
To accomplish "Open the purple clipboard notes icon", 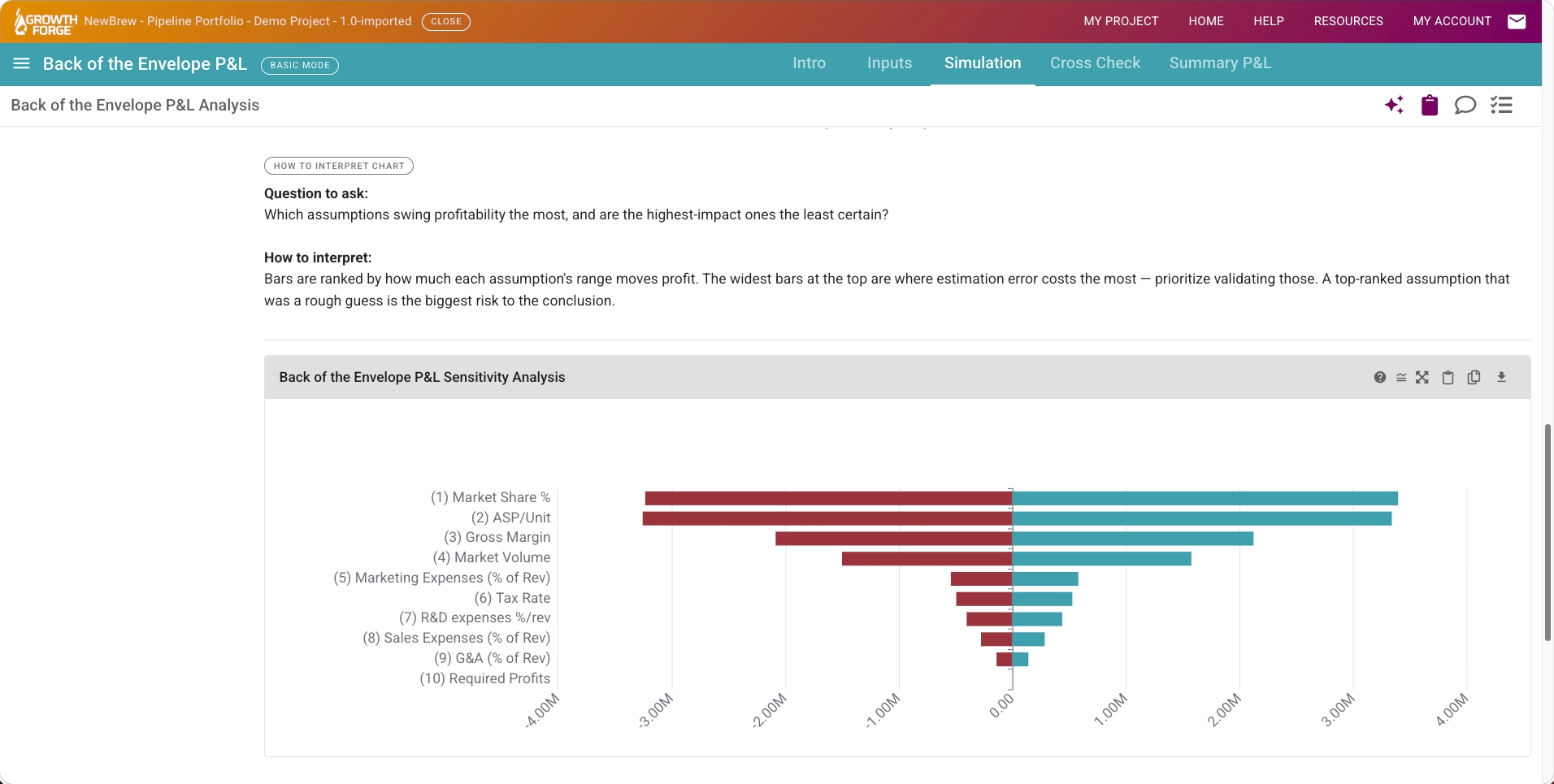I will pyautogui.click(x=1430, y=105).
